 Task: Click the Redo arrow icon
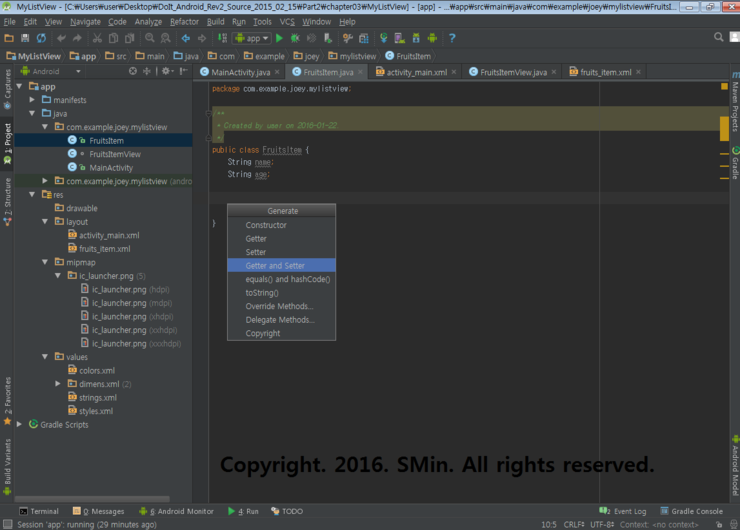(77, 38)
